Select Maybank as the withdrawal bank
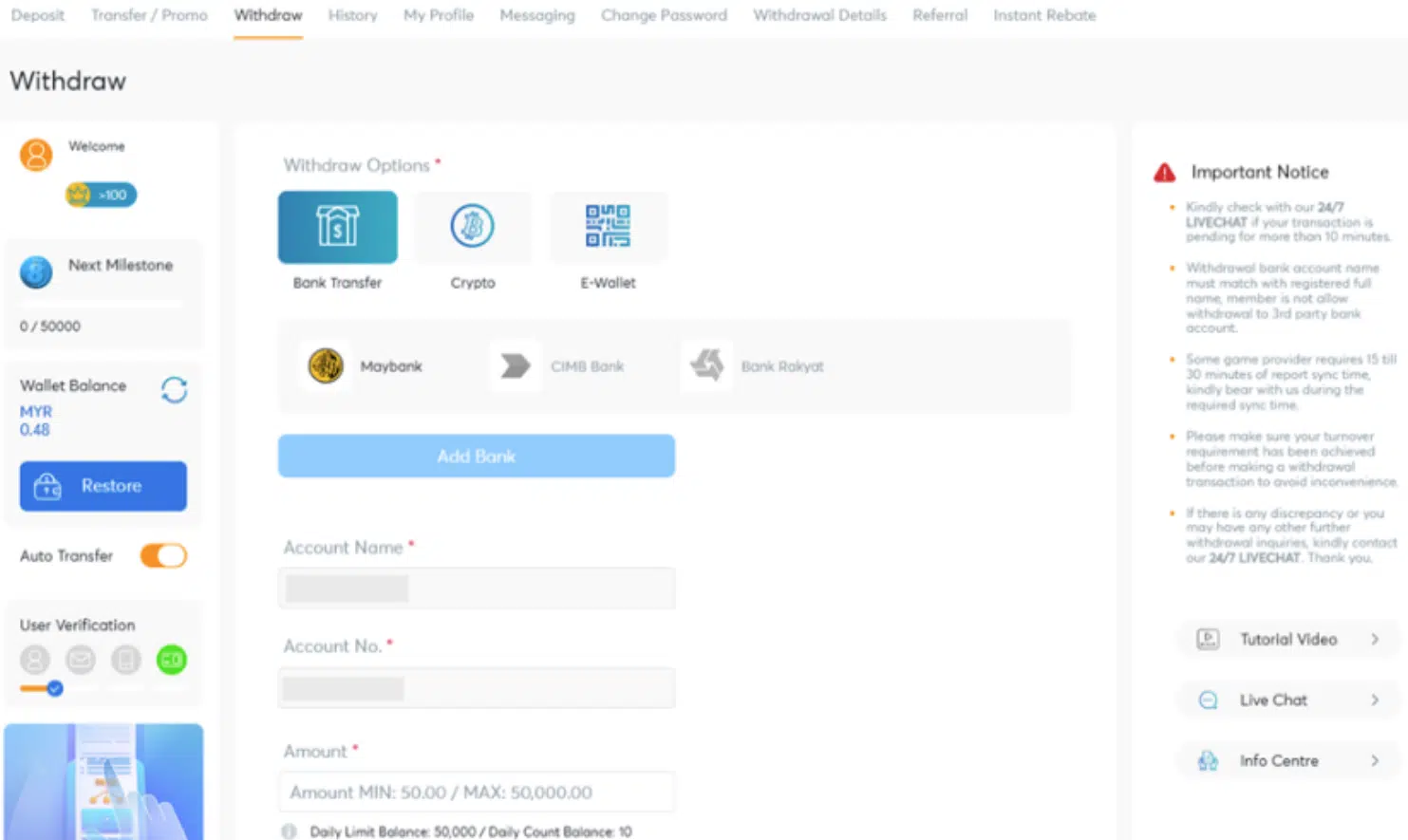This screenshot has width=1408, height=840. coord(365,365)
